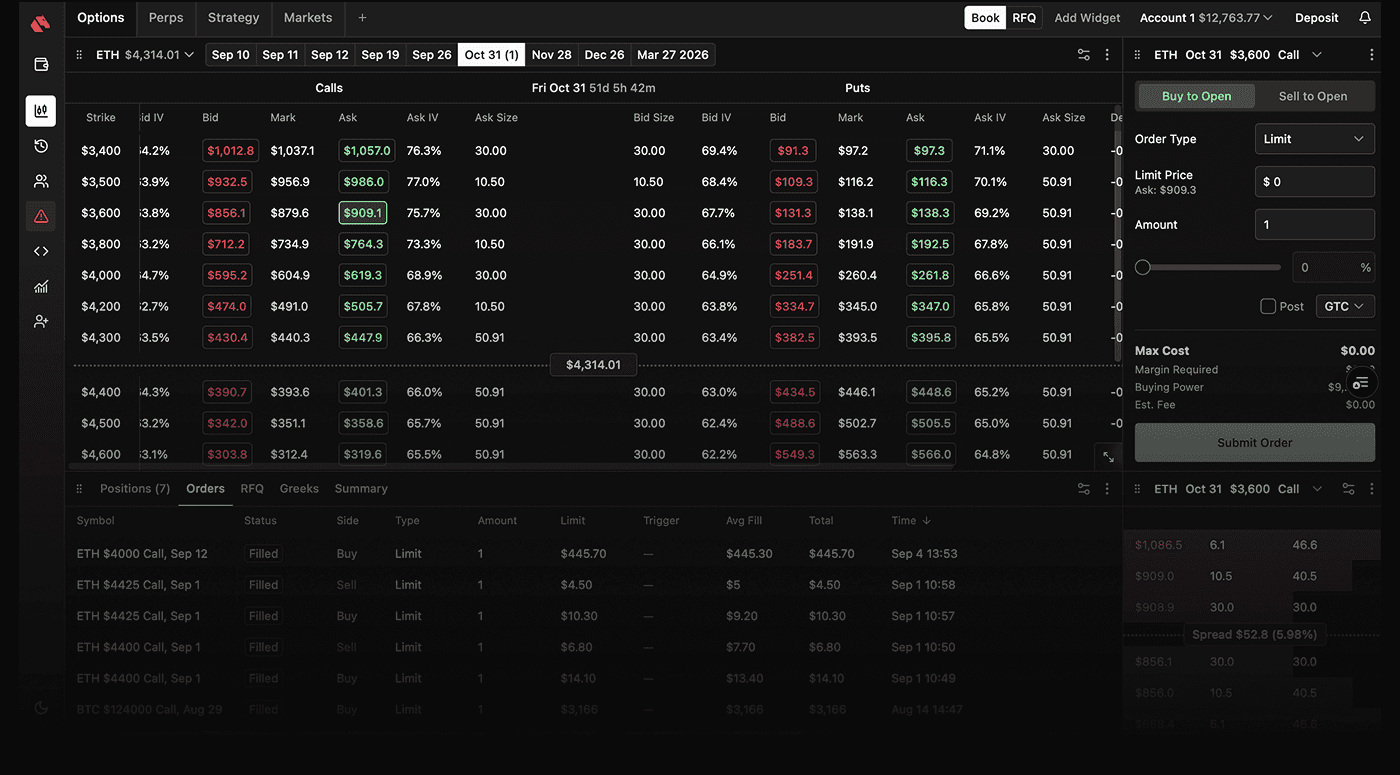
Task: Open options chain filter settings icon
Action: pos(1083,55)
